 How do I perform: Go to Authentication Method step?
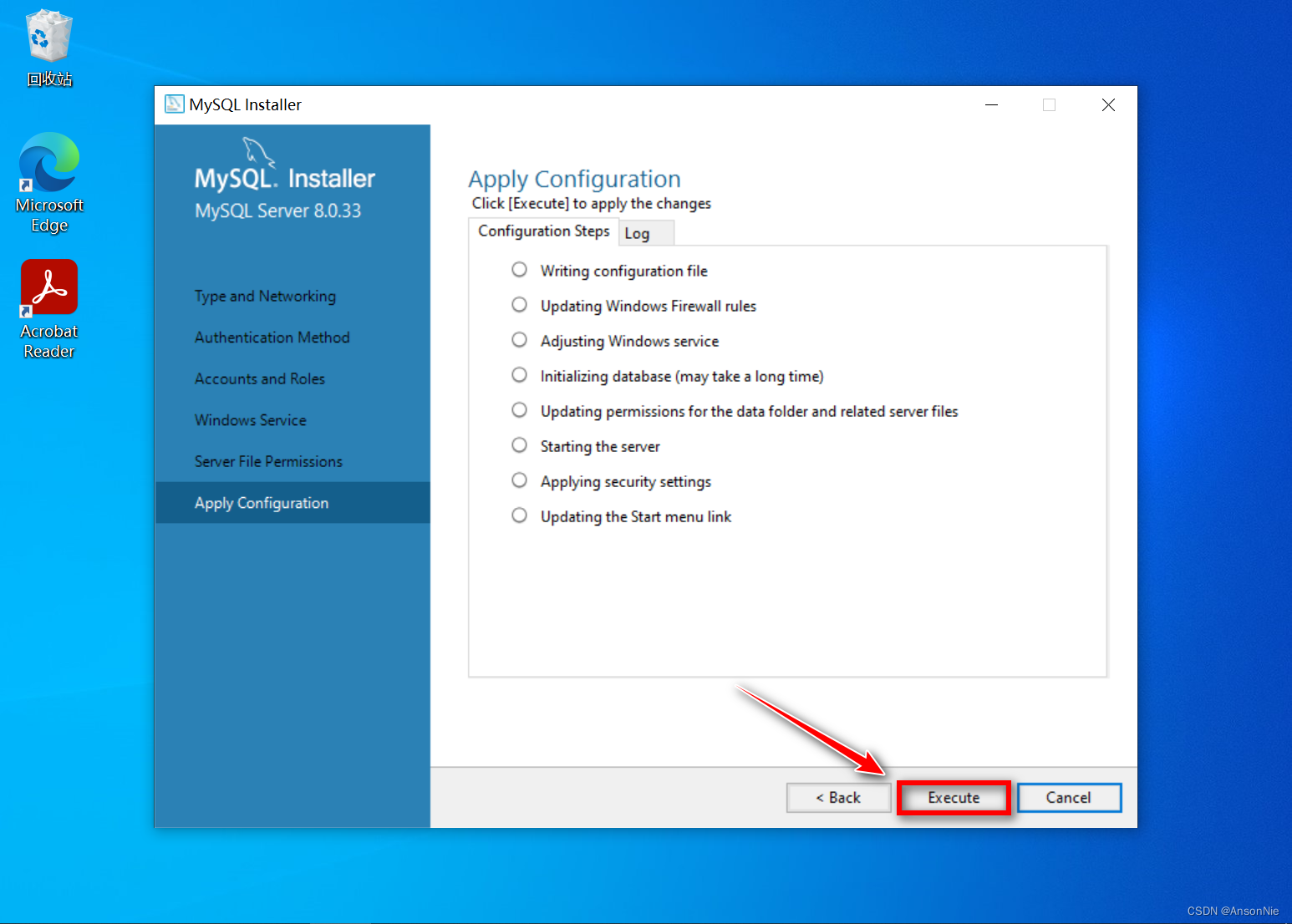pos(272,338)
